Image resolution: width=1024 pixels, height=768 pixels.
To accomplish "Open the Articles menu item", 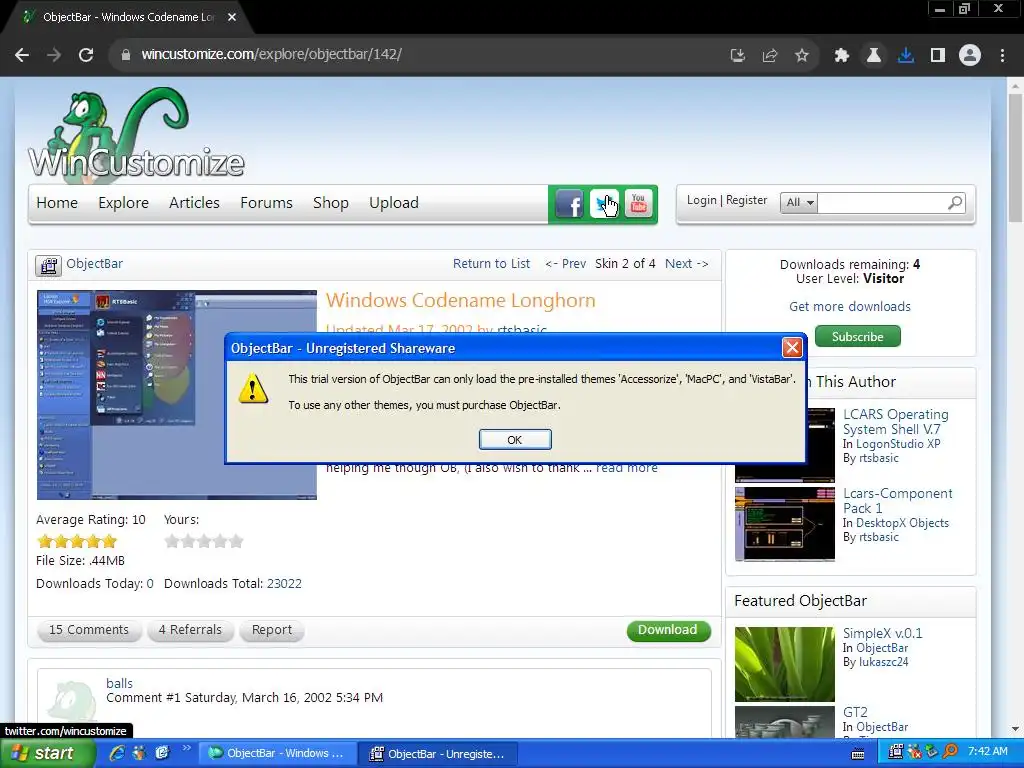I will (x=194, y=203).
